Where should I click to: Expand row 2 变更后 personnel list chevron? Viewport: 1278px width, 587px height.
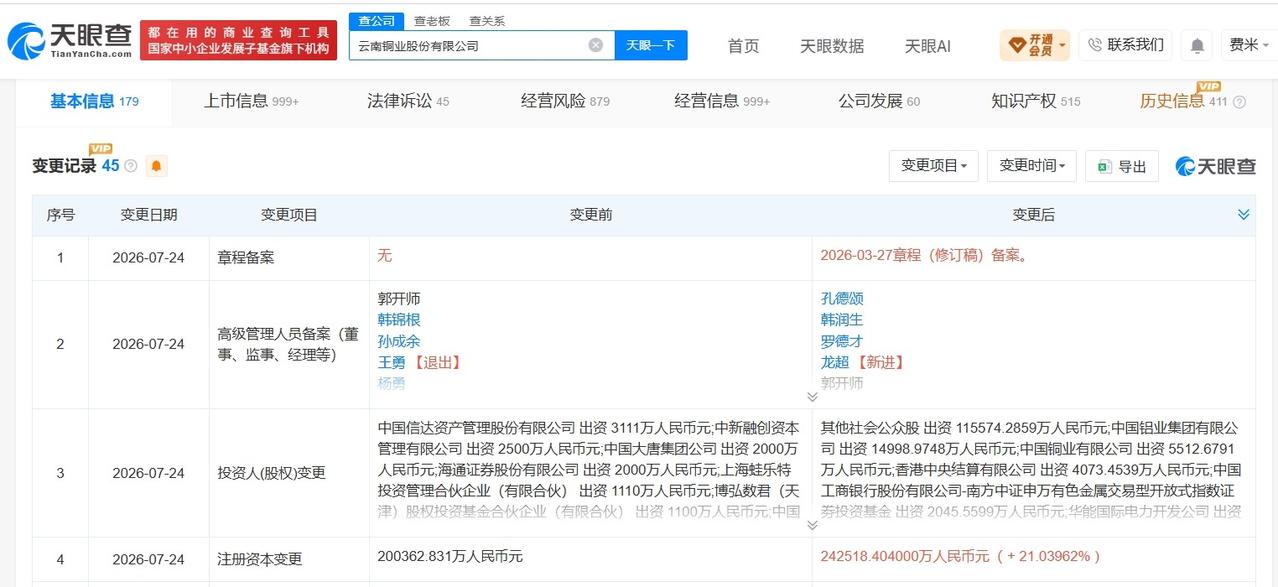[812, 397]
